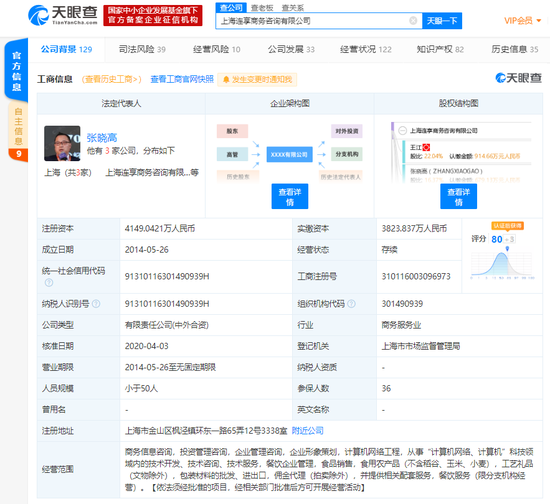Open the VIP会员 dropdown

coord(522,21)
